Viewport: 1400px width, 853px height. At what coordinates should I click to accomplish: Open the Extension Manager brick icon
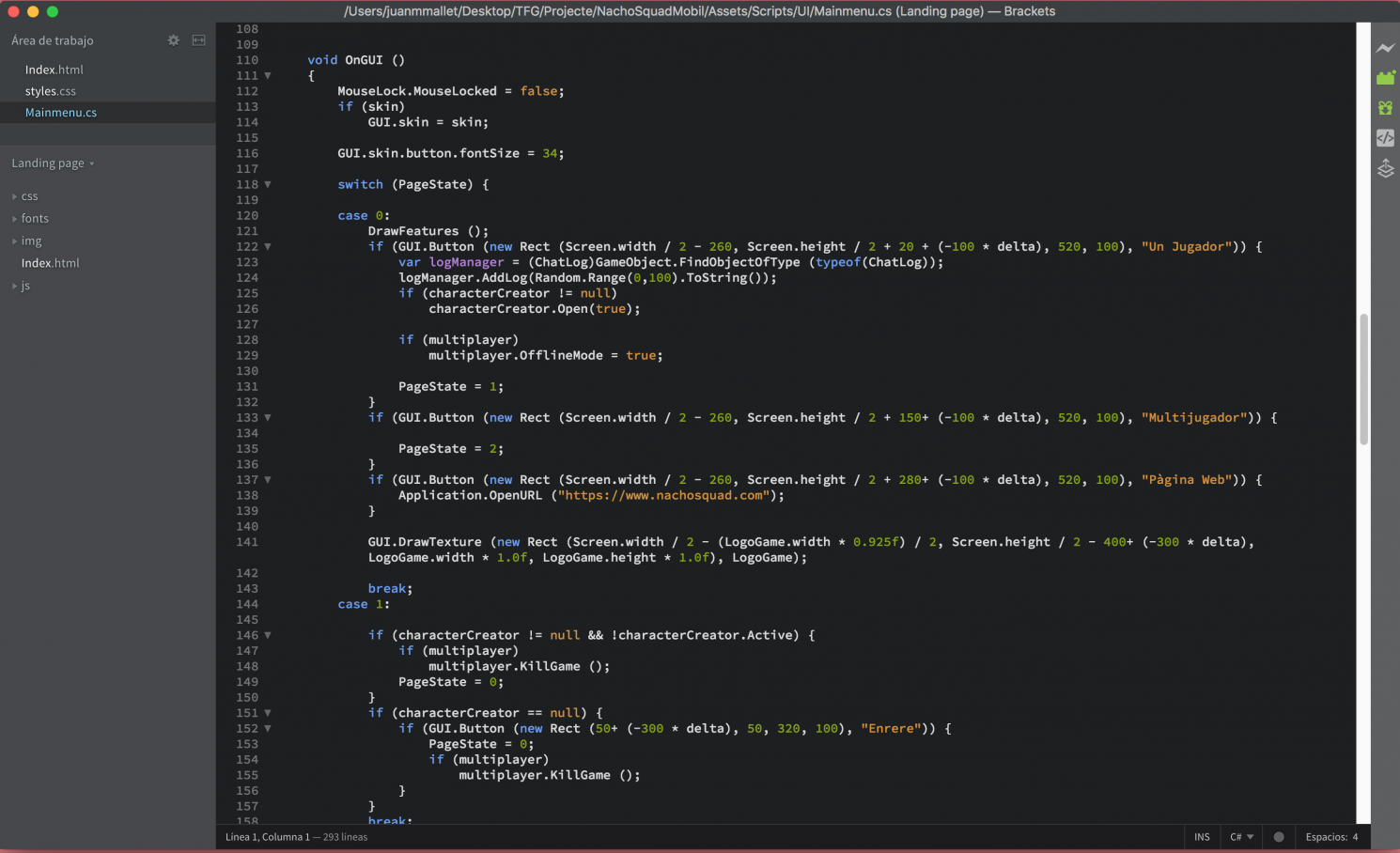click(1385, 78)
